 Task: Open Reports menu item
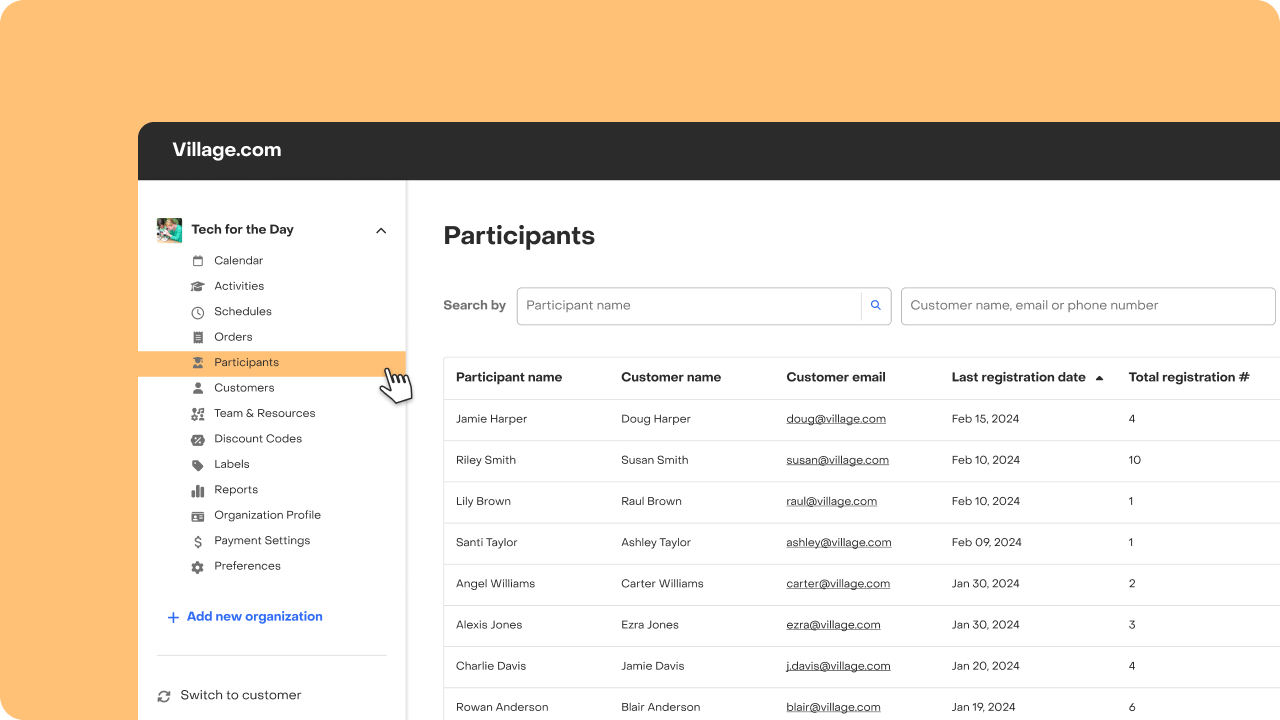pos(236,490)
